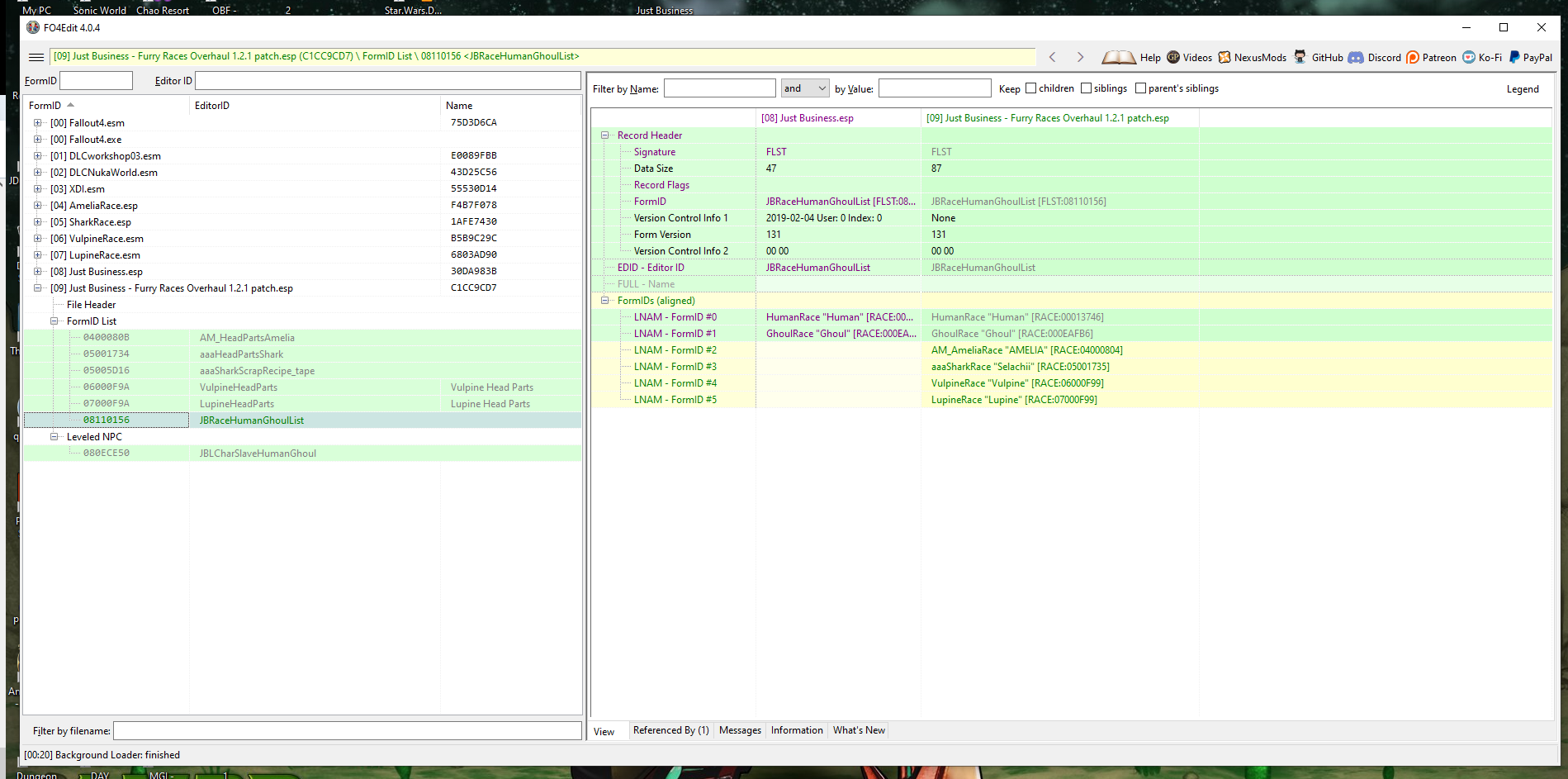The height and width of the screenshot is (779, 1568).
Task: Sort by the EditorID column header
Action: [315, 105]
